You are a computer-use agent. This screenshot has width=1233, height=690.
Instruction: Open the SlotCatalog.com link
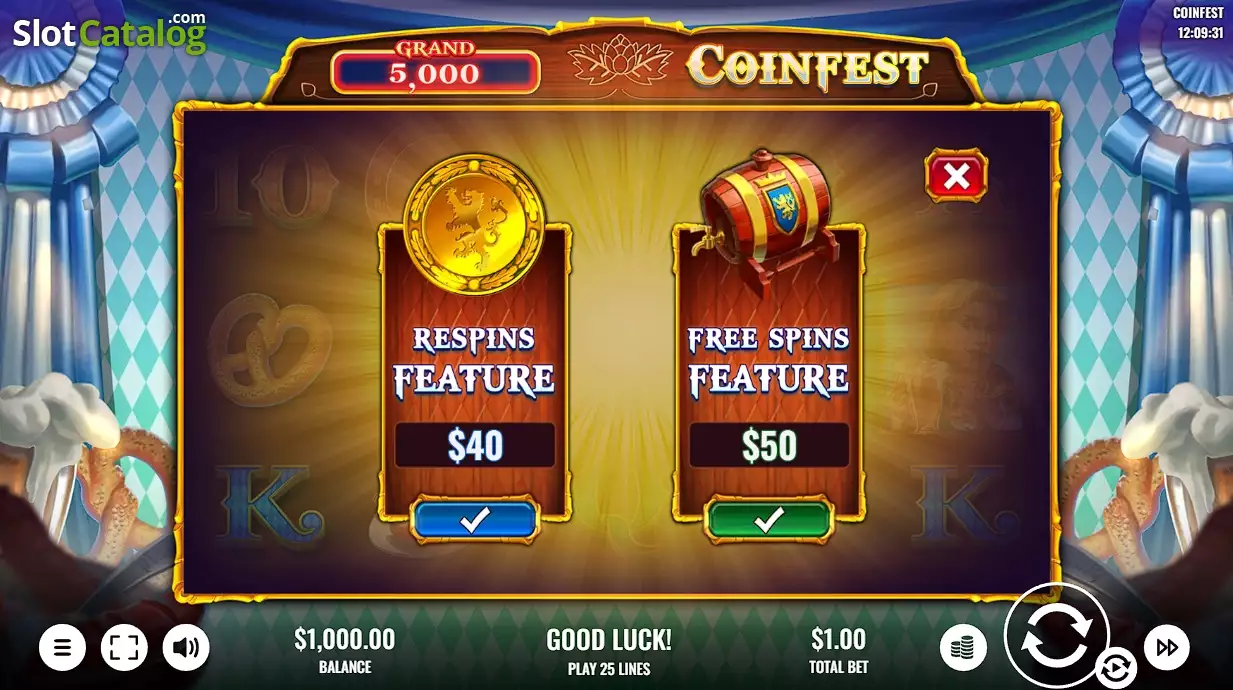coord(109,33)
